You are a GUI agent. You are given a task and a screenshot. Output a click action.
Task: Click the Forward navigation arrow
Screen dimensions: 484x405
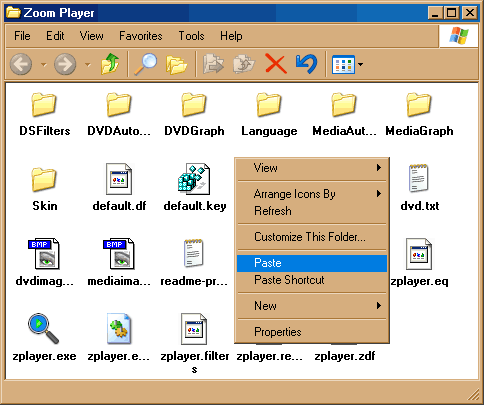coord(65,64)
